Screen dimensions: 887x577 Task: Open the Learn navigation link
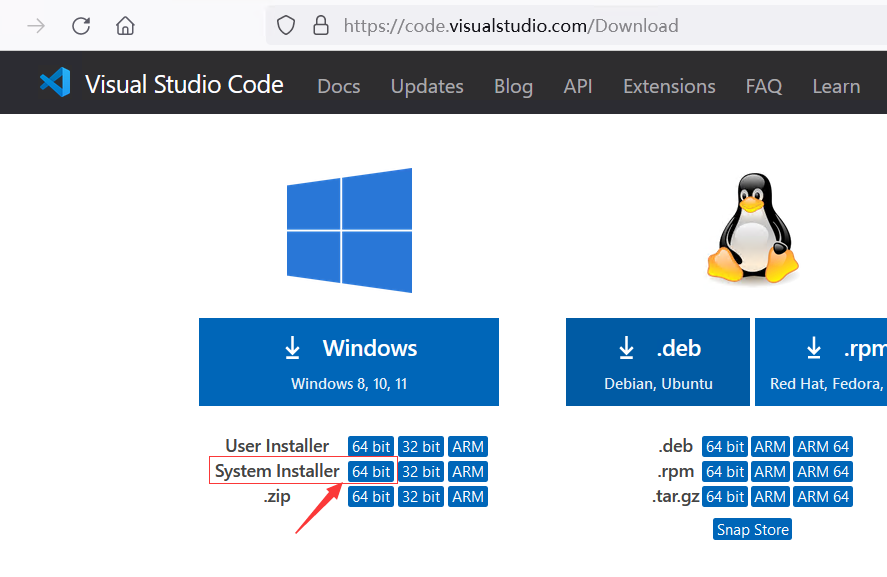coord(836,86)
